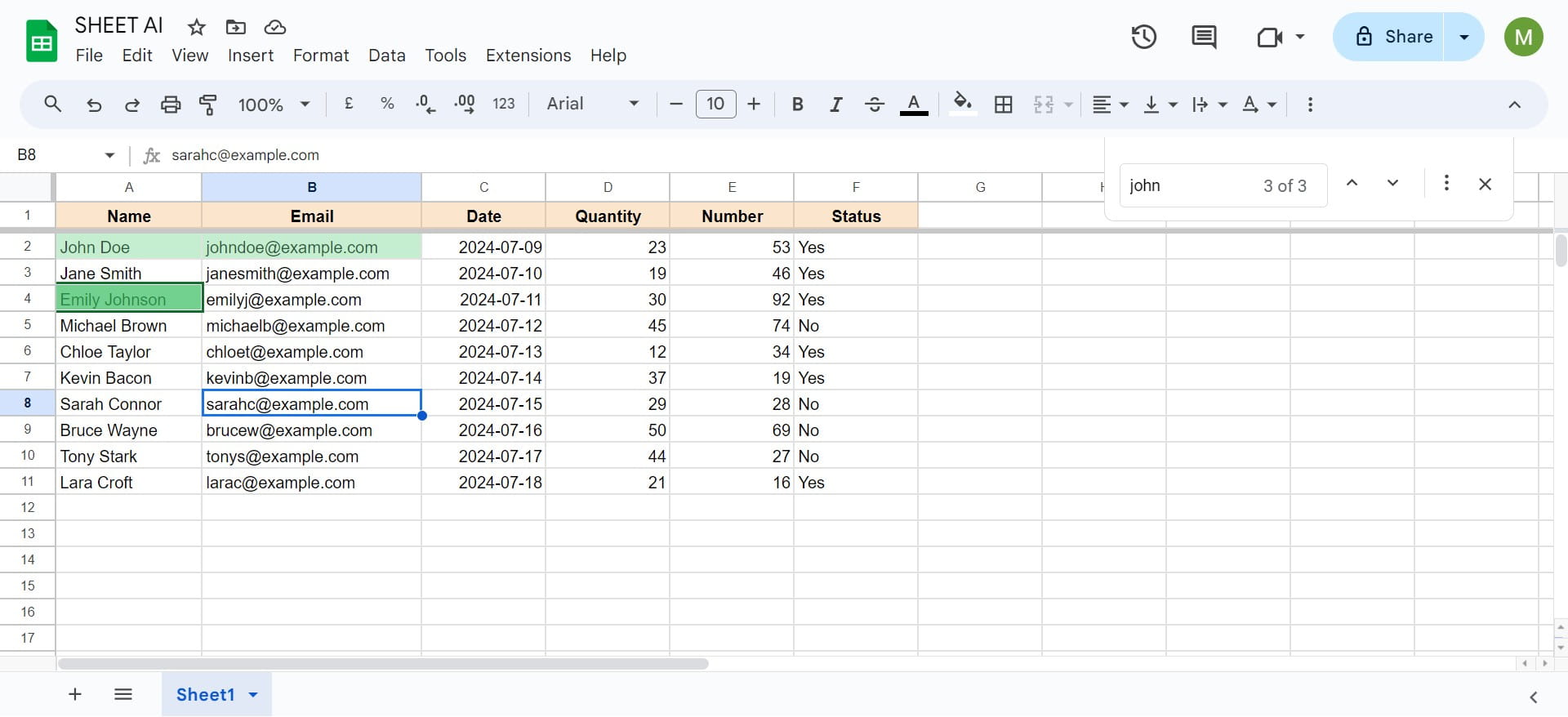Star the SHEET AI document
Screen dimensions: 1568x717
(x=196, y=28)
